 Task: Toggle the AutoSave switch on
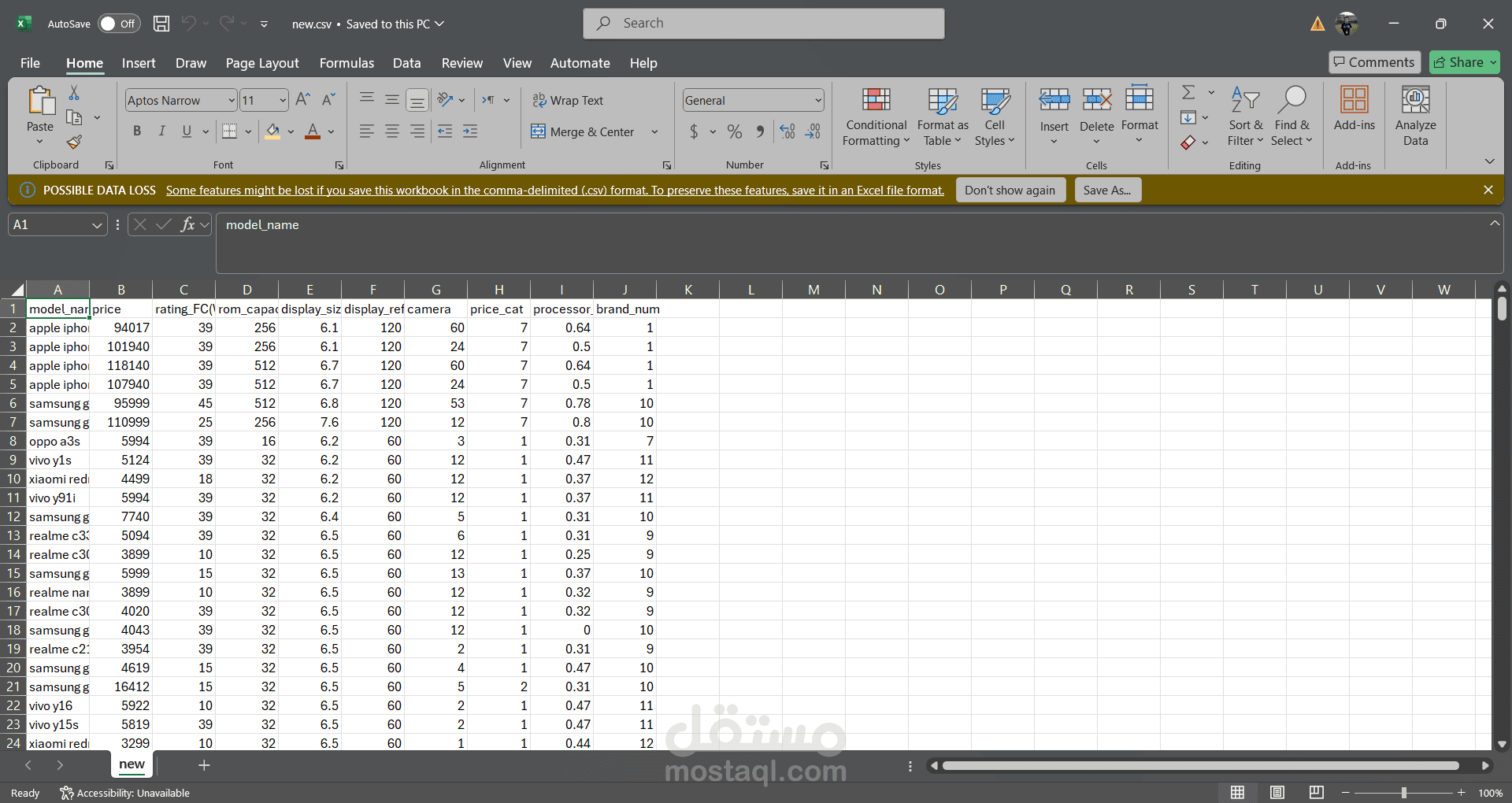pos(119,24)
